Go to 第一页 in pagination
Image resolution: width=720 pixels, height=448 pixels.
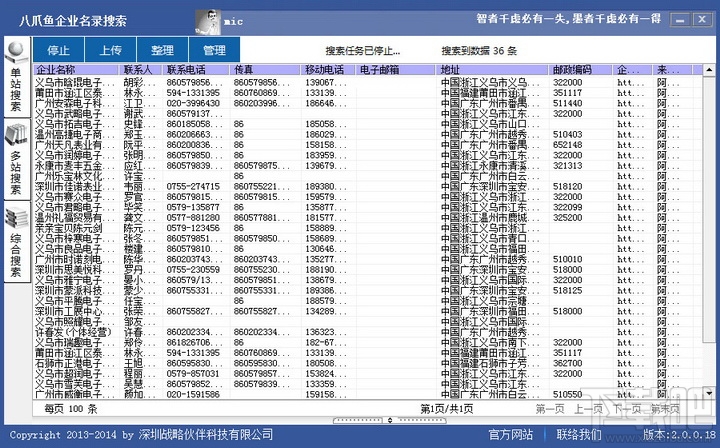pos(550,409)
